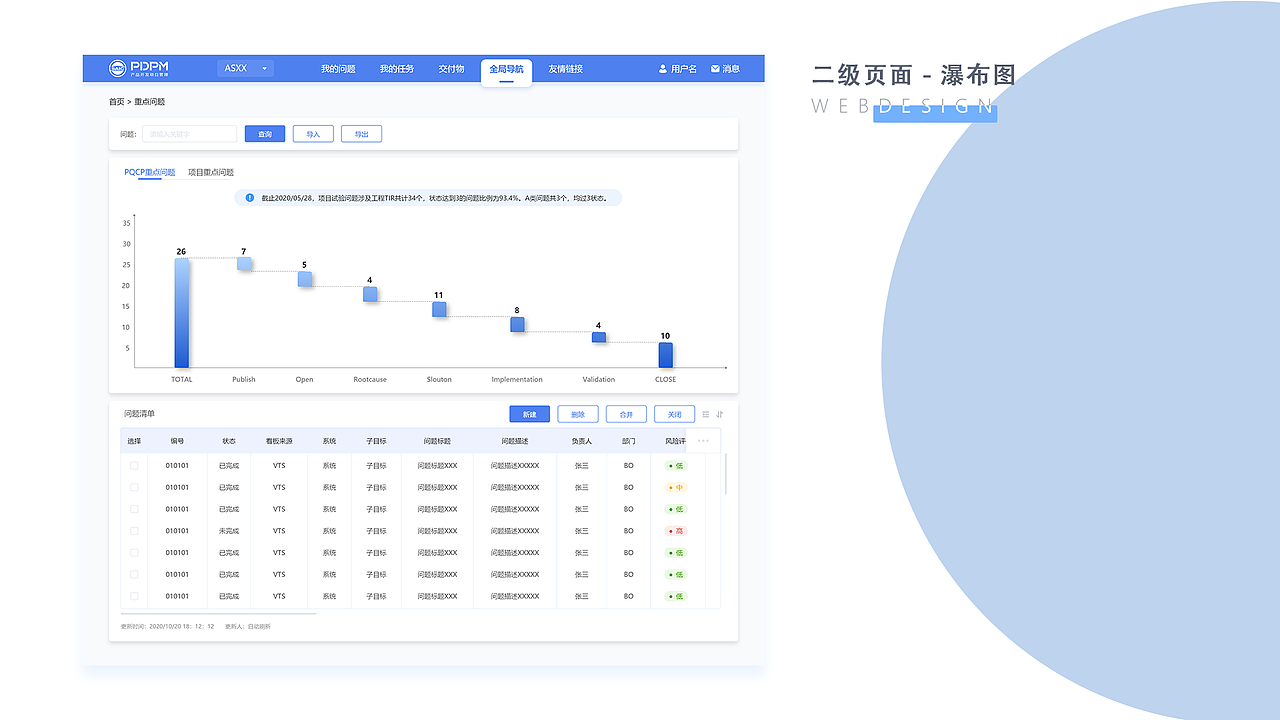The image size is (1280, 720).
Task: Click the 编号 column header
Action: (177, 441)
